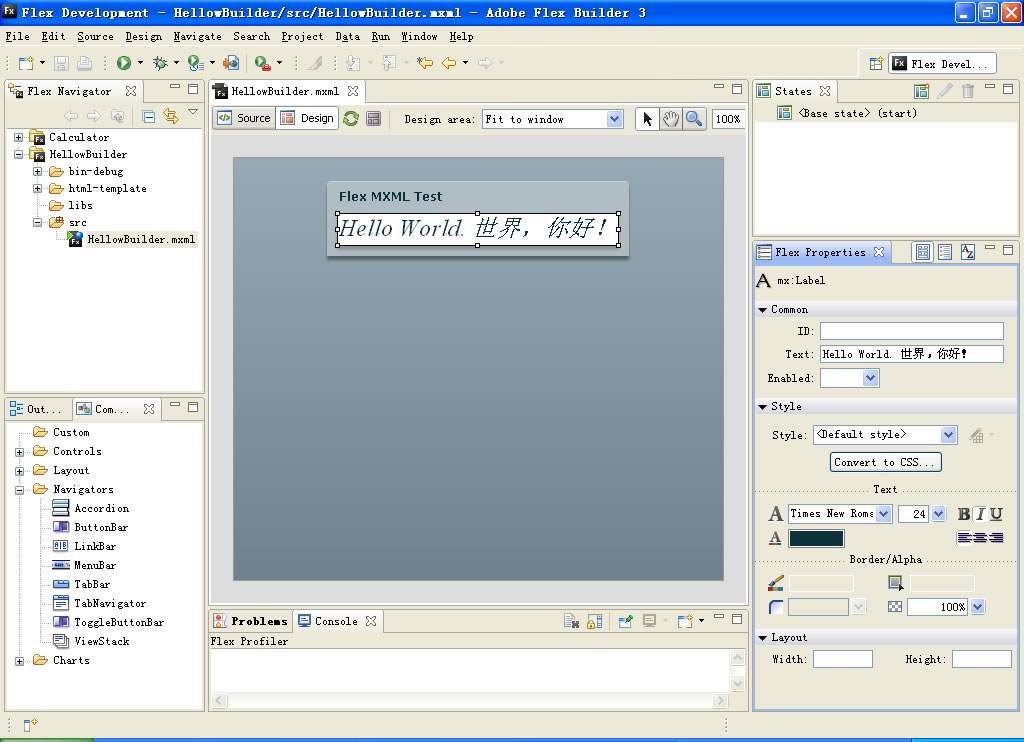The height and width of the screenshot is (742, 1024).
Task: Open font size 24 dropdown
Action: pos(938,514)
